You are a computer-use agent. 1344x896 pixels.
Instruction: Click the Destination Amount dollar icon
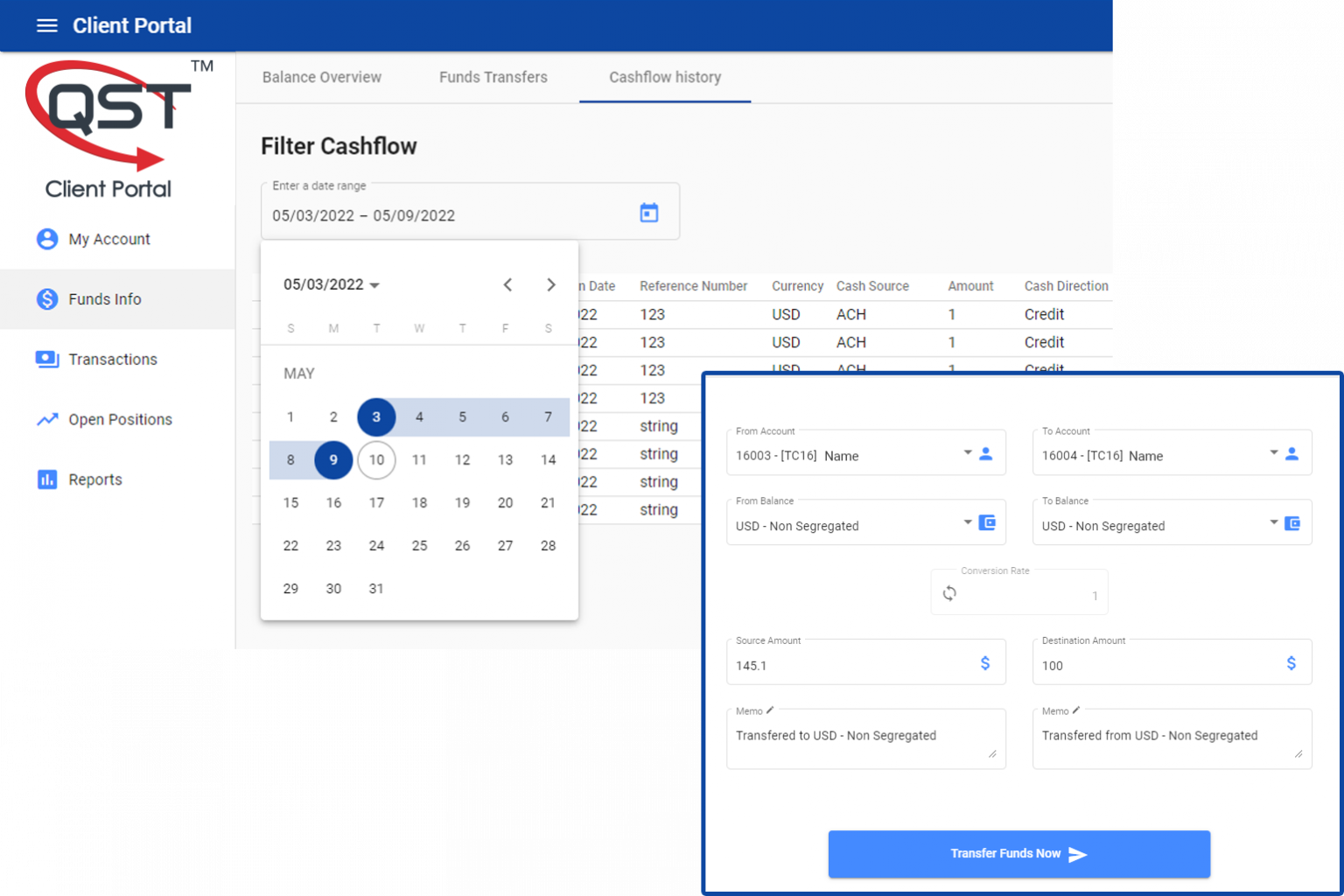click(1291, 663)
